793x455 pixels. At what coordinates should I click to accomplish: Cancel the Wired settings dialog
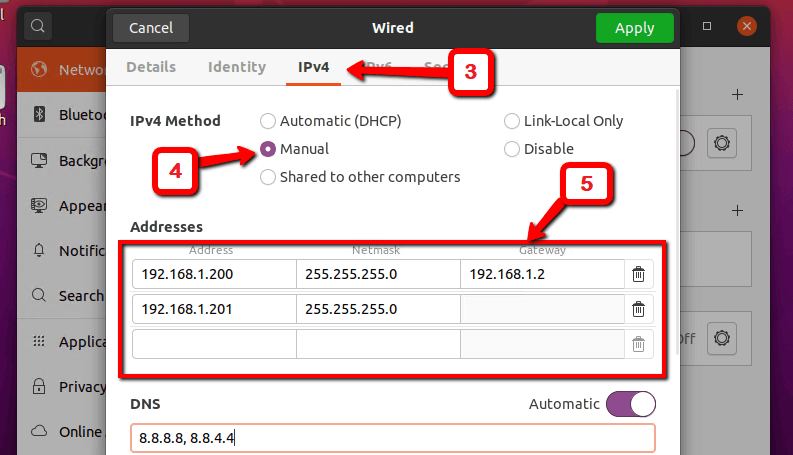click(151, 28)
